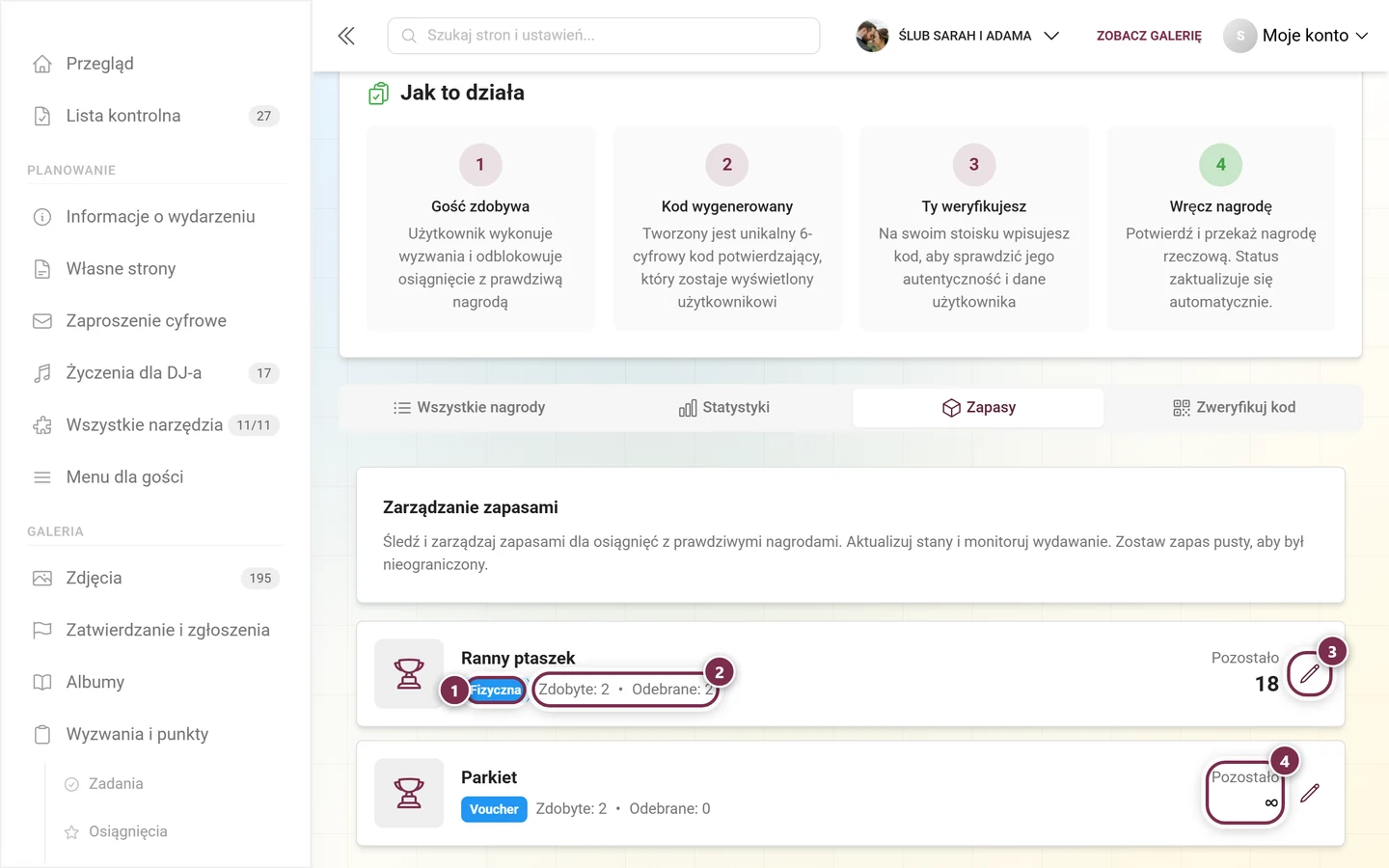The height and width of the screenshot is (868, 1389).
Task: Click the Parkiet trophy icon
Action: [x=409, y=794]
